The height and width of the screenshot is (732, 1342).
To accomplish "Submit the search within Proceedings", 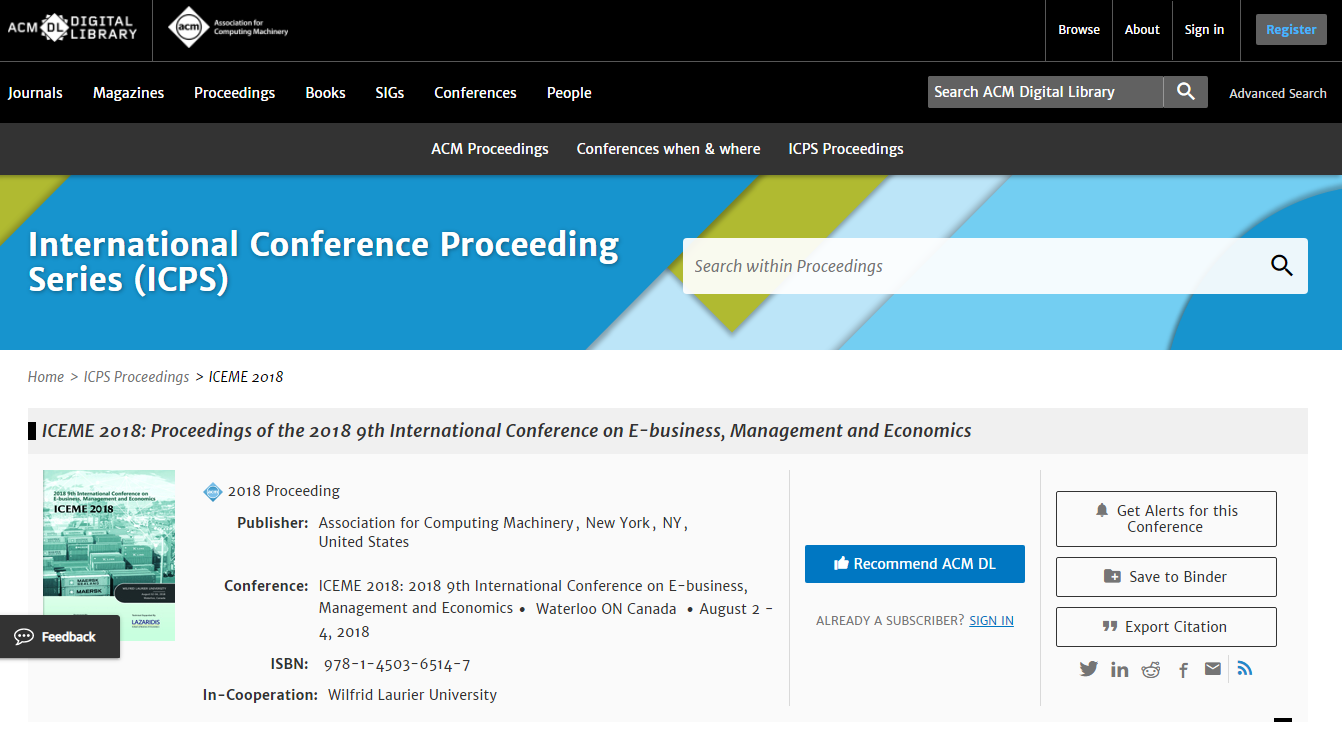I will pyautogui.click(x=1282, y=266).
